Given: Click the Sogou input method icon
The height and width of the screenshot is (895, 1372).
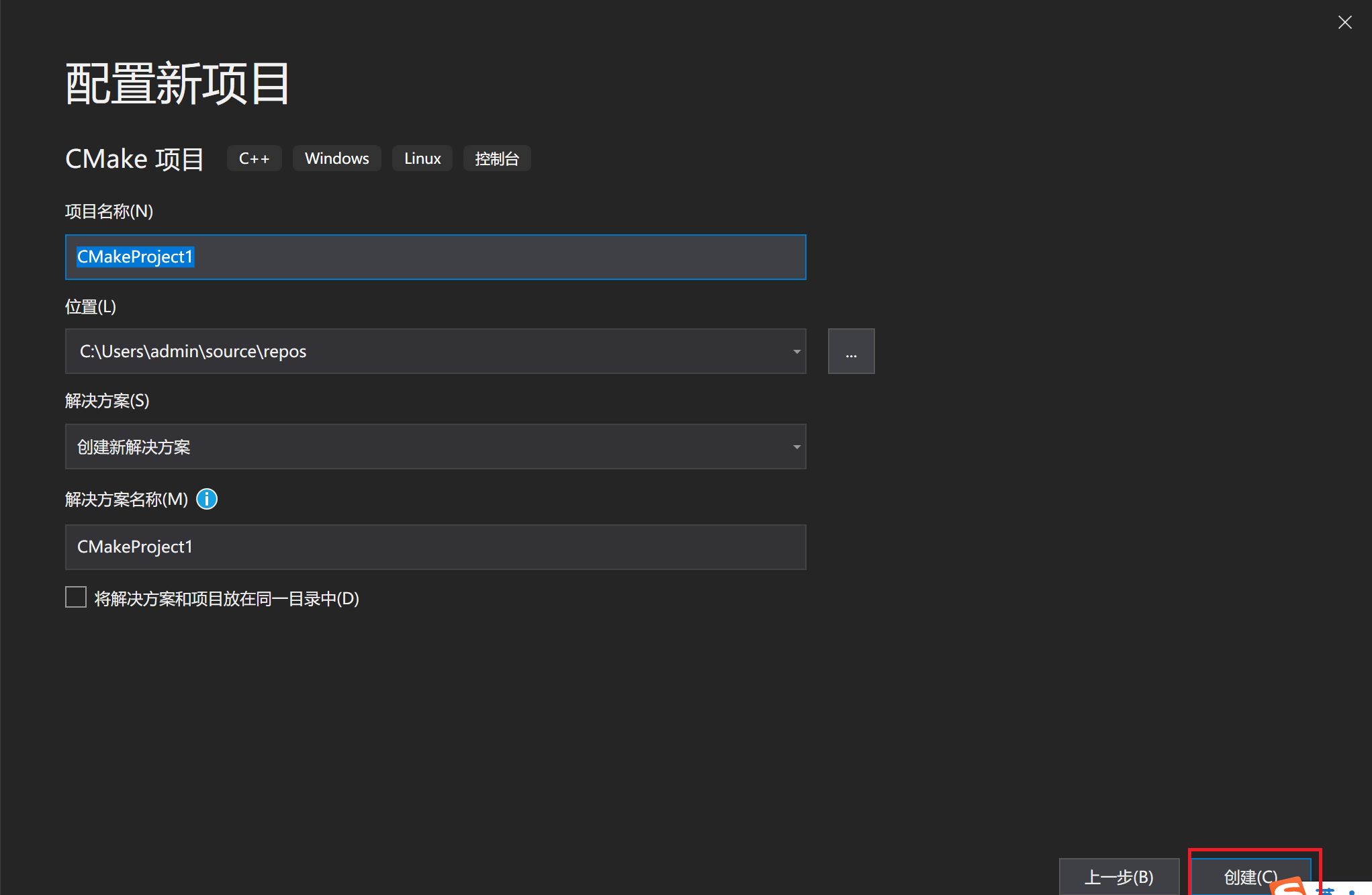Looking at the screenshot, I should tap(1288, 888).
